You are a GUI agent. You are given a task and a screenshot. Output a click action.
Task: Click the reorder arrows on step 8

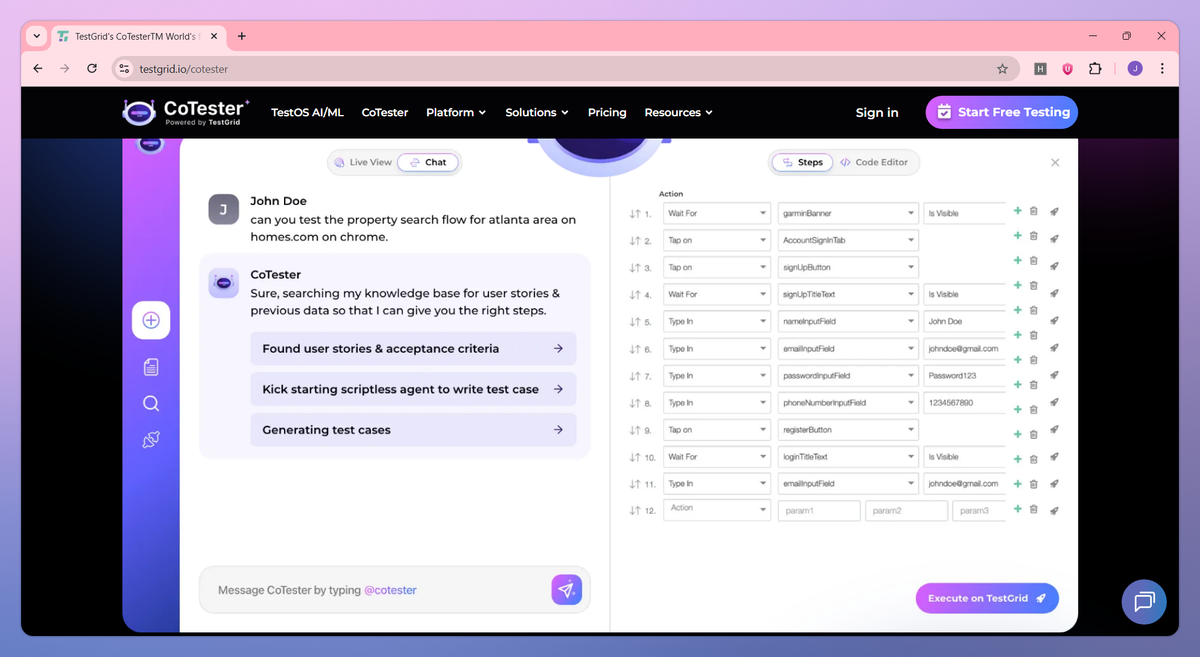point(634,403)
